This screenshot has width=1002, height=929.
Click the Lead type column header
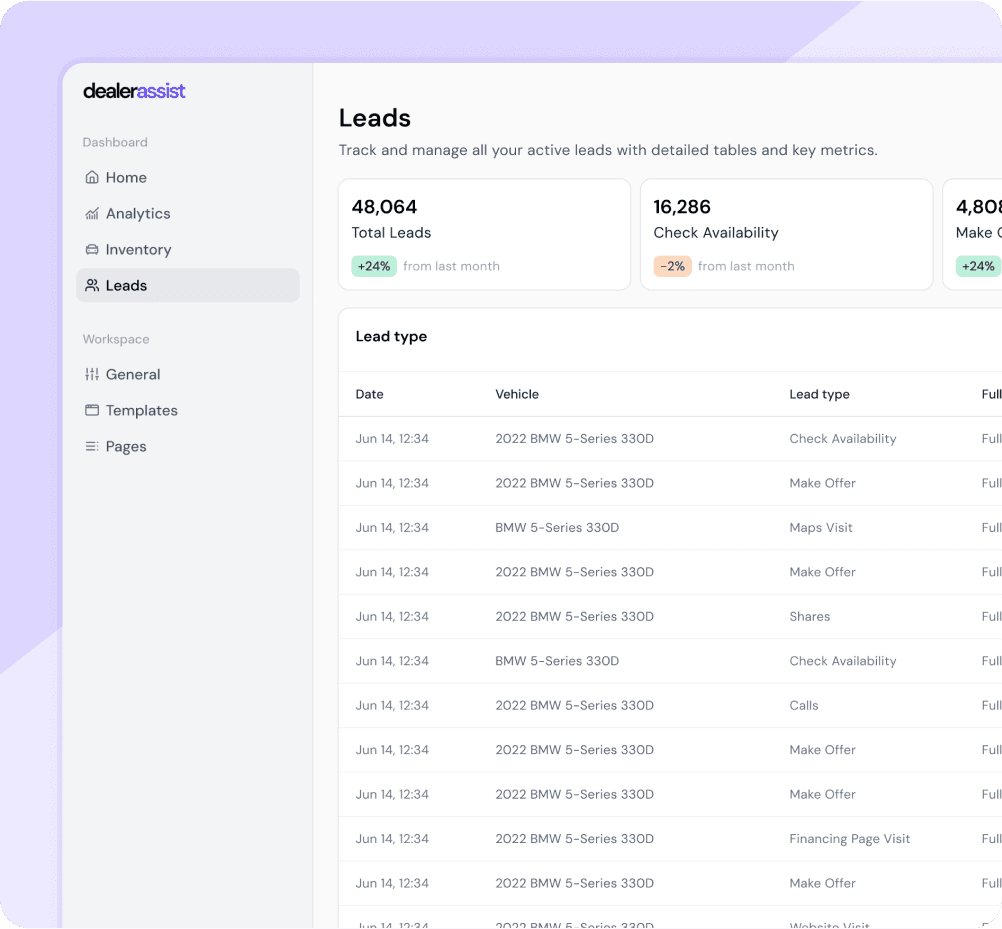[819, 394]
